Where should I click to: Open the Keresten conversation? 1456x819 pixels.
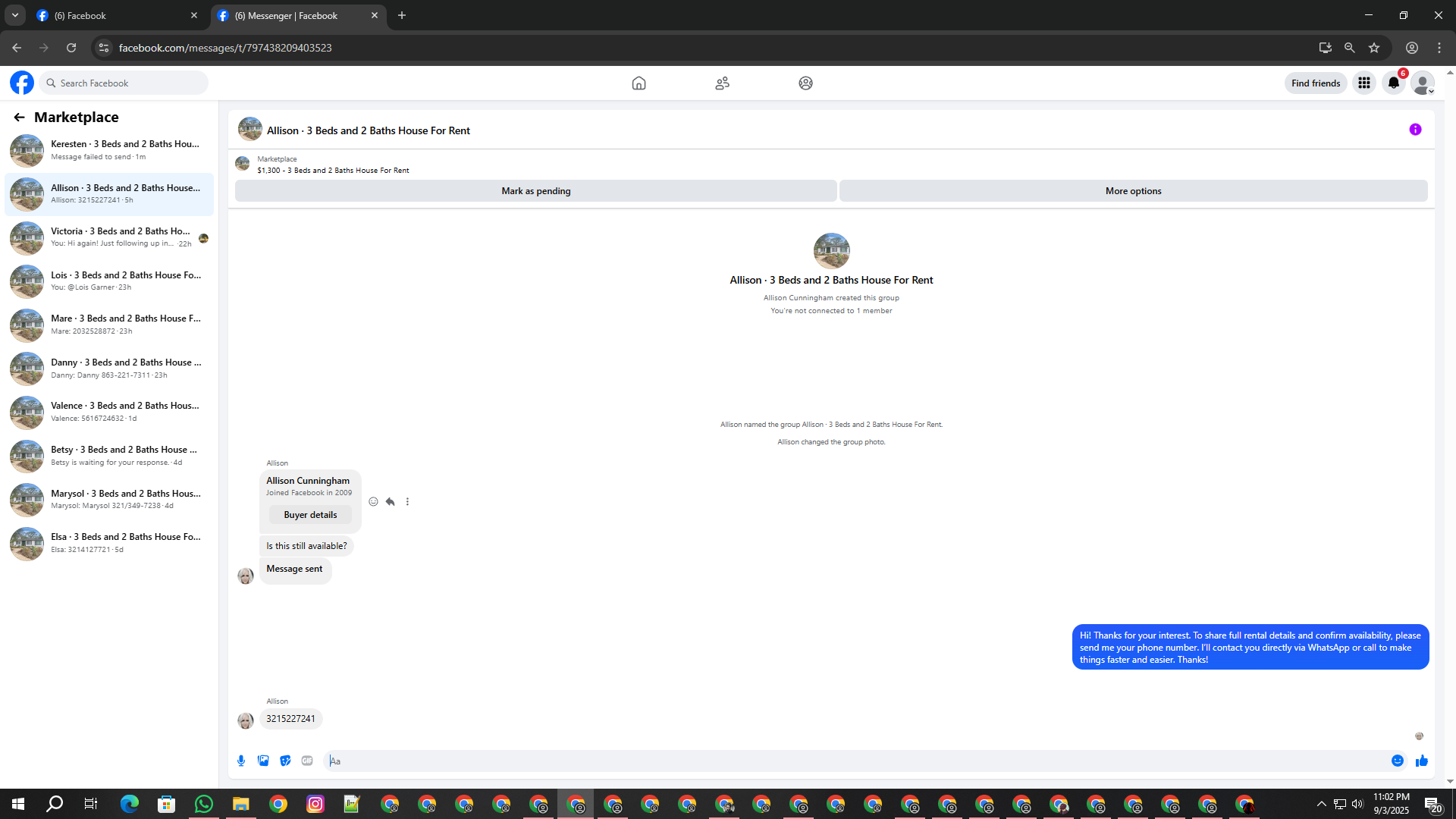pos(109,150)
